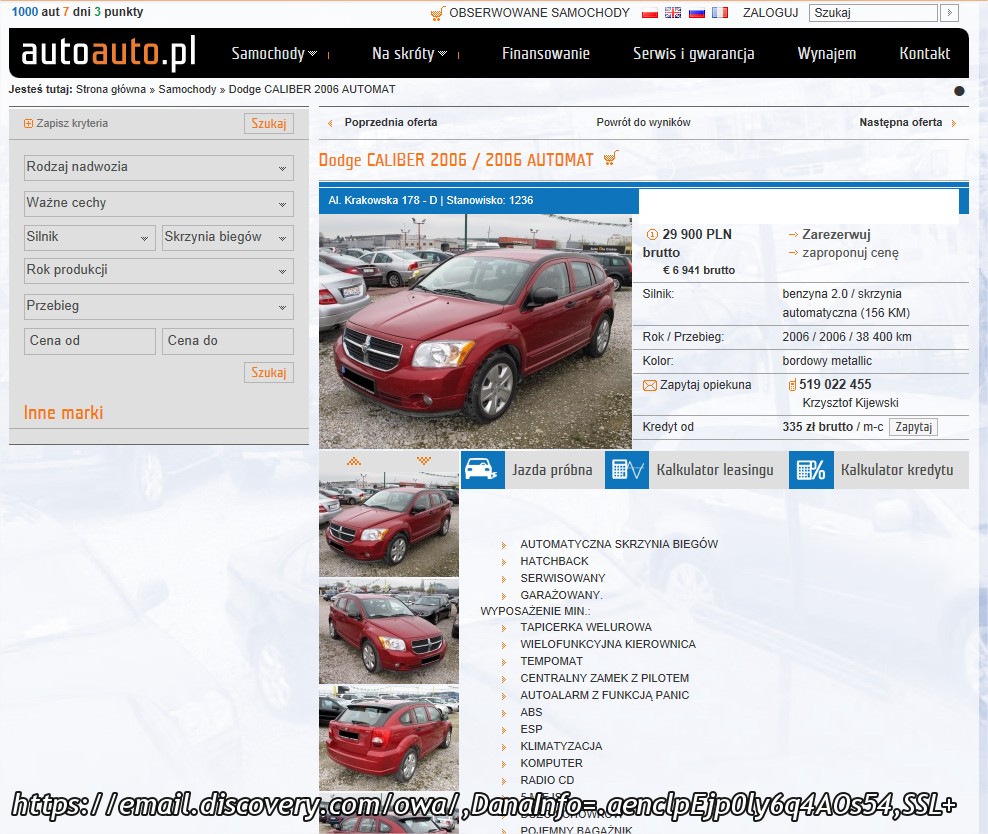Screen dimensions: 988x834
Task: Open the Samochody menu
Action: 274,54
